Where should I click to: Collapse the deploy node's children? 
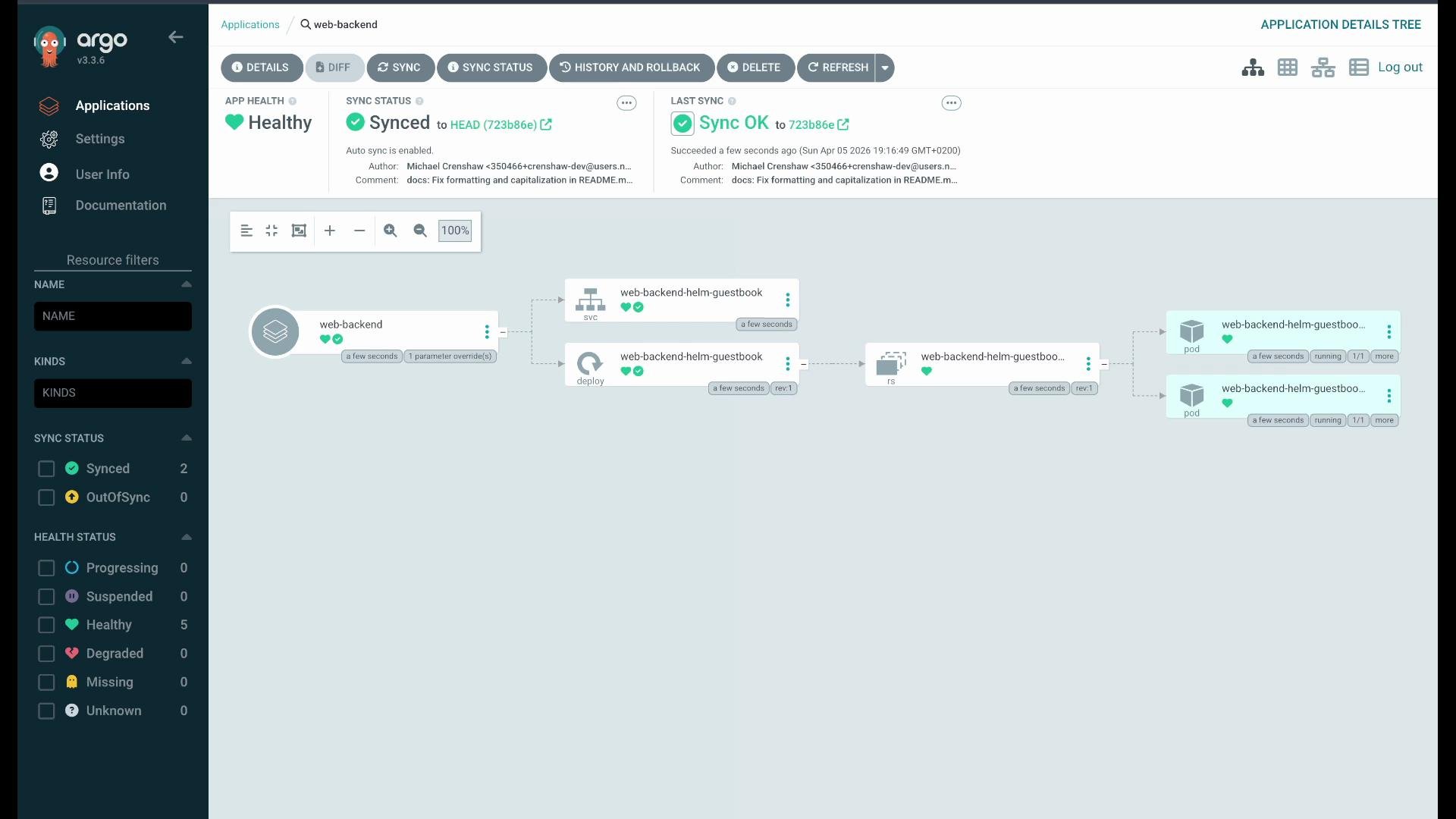[804, 364]
